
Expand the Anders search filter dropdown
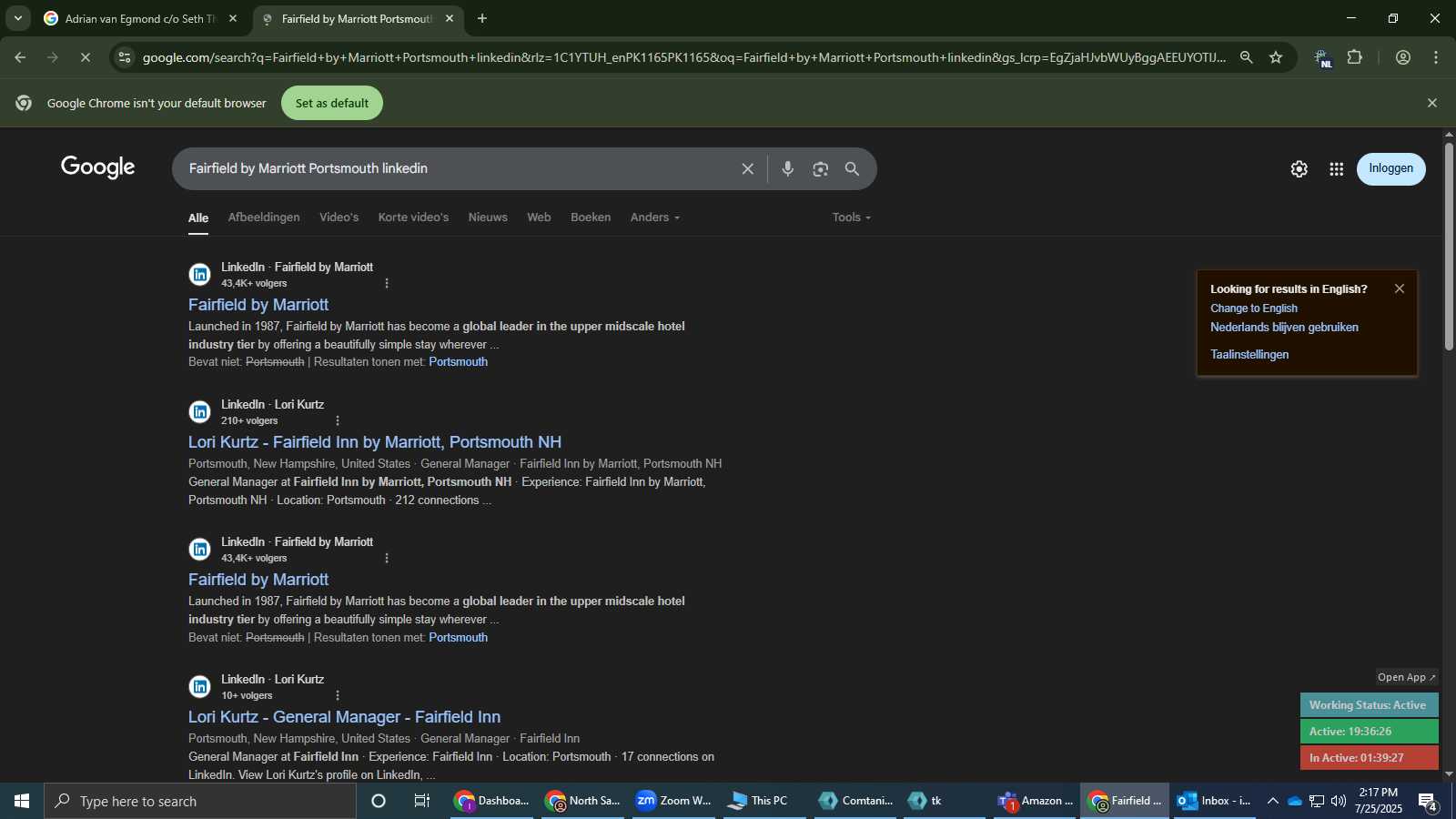[655, 217]
